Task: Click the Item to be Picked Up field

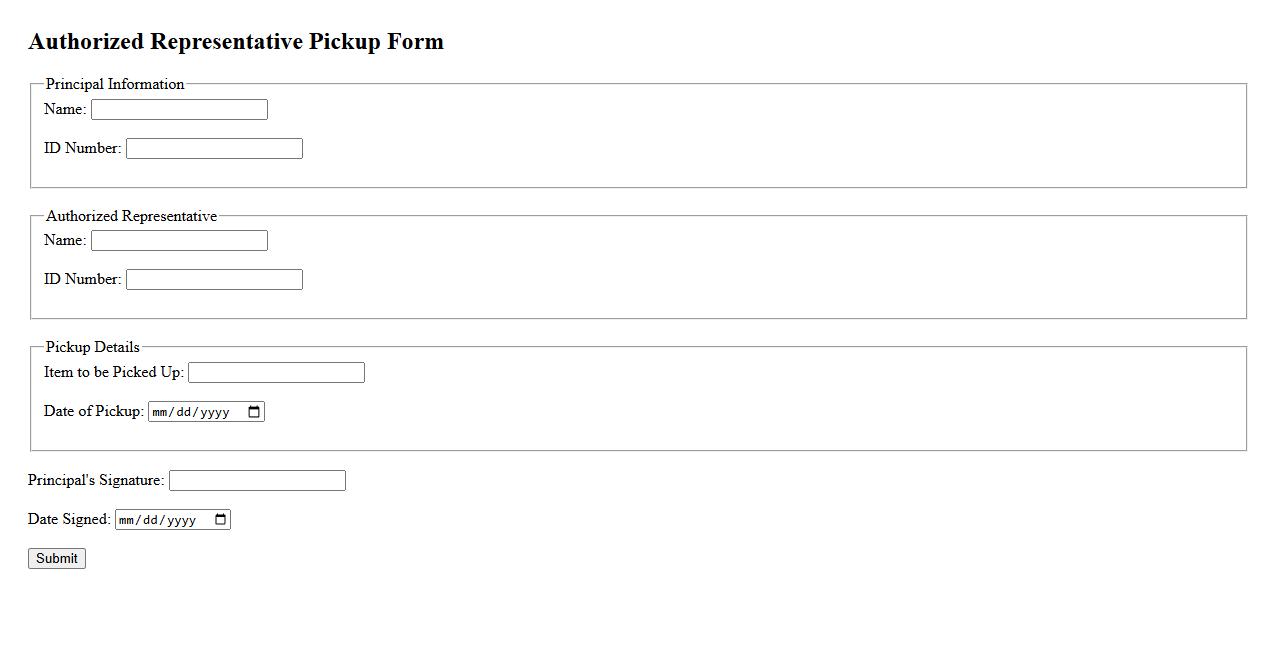Action: (x=276, y=373)
